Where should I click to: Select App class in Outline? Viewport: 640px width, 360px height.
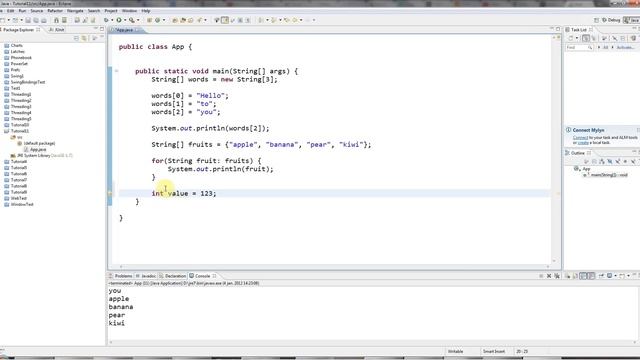[x=582, y=169]
